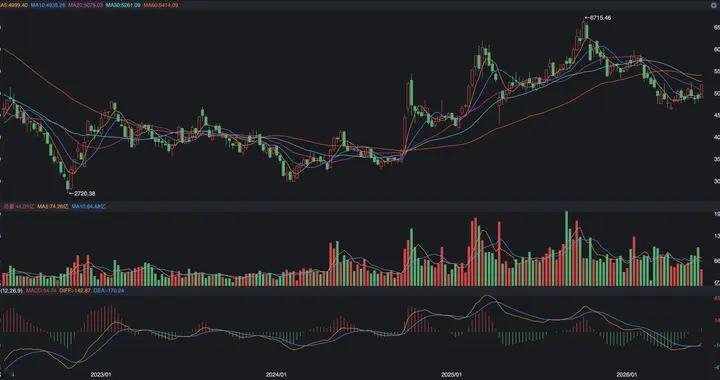Click the MA20 moving average label
The image size is (720, 380).
(85, 5)
